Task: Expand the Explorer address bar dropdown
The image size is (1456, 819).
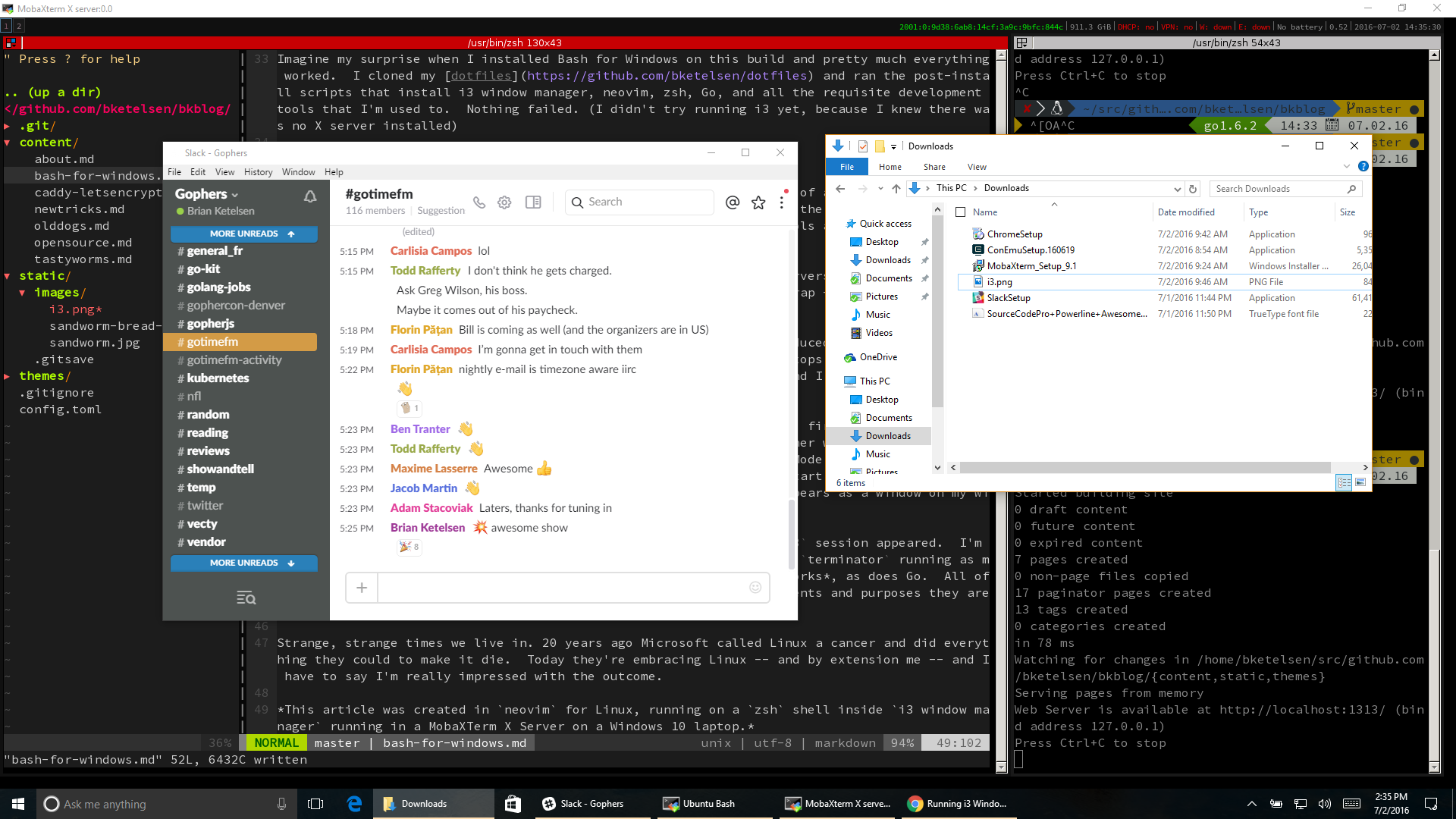Action: click(x=1177, y=189)
